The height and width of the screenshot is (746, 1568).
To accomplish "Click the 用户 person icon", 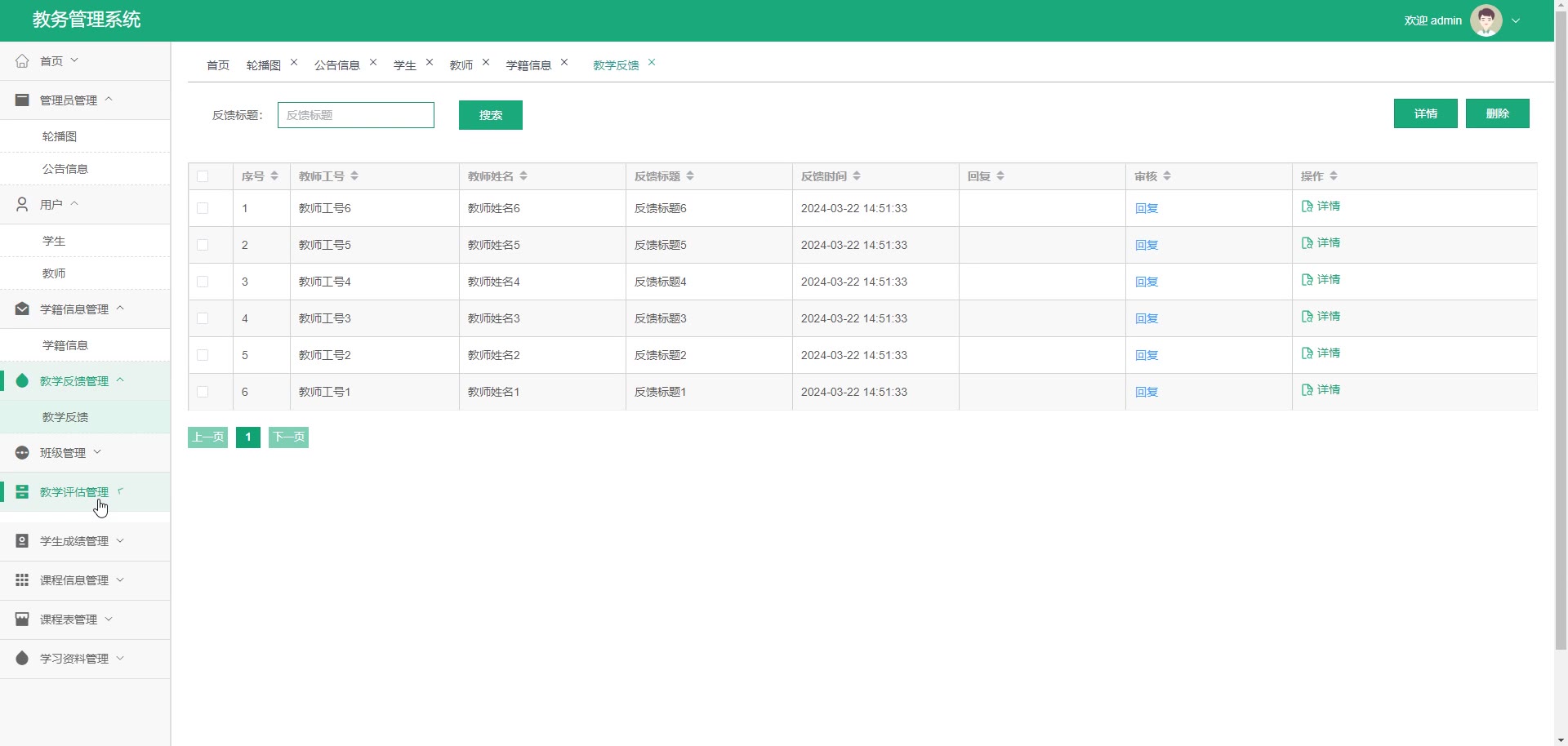I will 22,205.
